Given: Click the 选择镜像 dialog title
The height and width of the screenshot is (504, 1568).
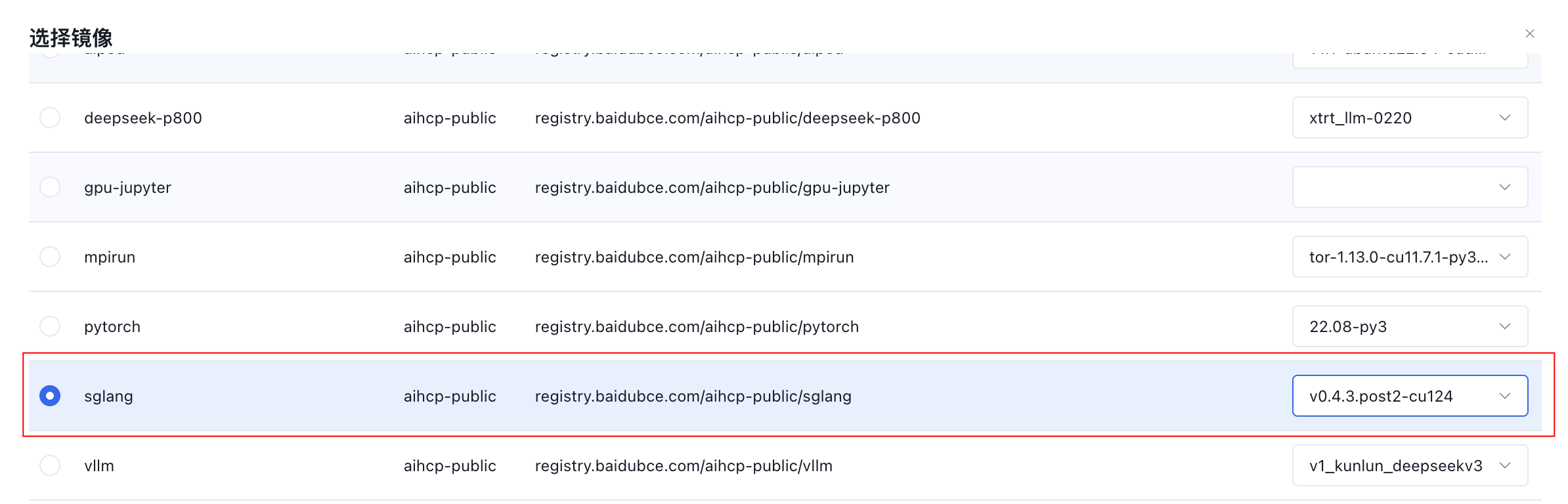Looking at the screenshot, I should [71, 37].
